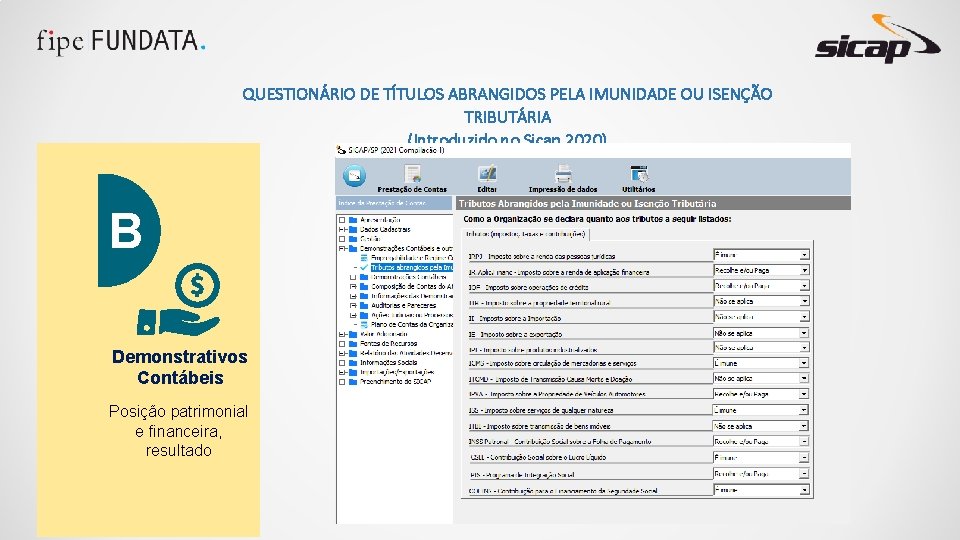Viewport: 960px width, 540px height.
Task: Open the IPI produtos industrializados dropdown
Action: (804, 348)
